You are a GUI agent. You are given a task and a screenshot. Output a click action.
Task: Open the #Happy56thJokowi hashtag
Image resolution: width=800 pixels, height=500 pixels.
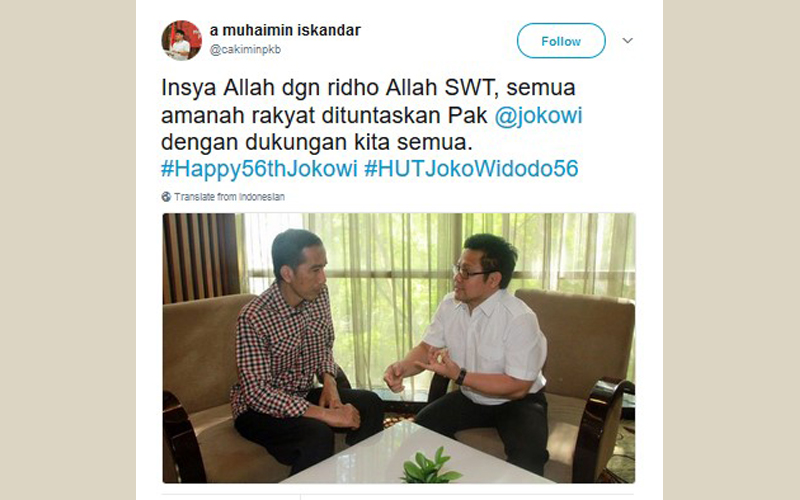click(259, 169)
